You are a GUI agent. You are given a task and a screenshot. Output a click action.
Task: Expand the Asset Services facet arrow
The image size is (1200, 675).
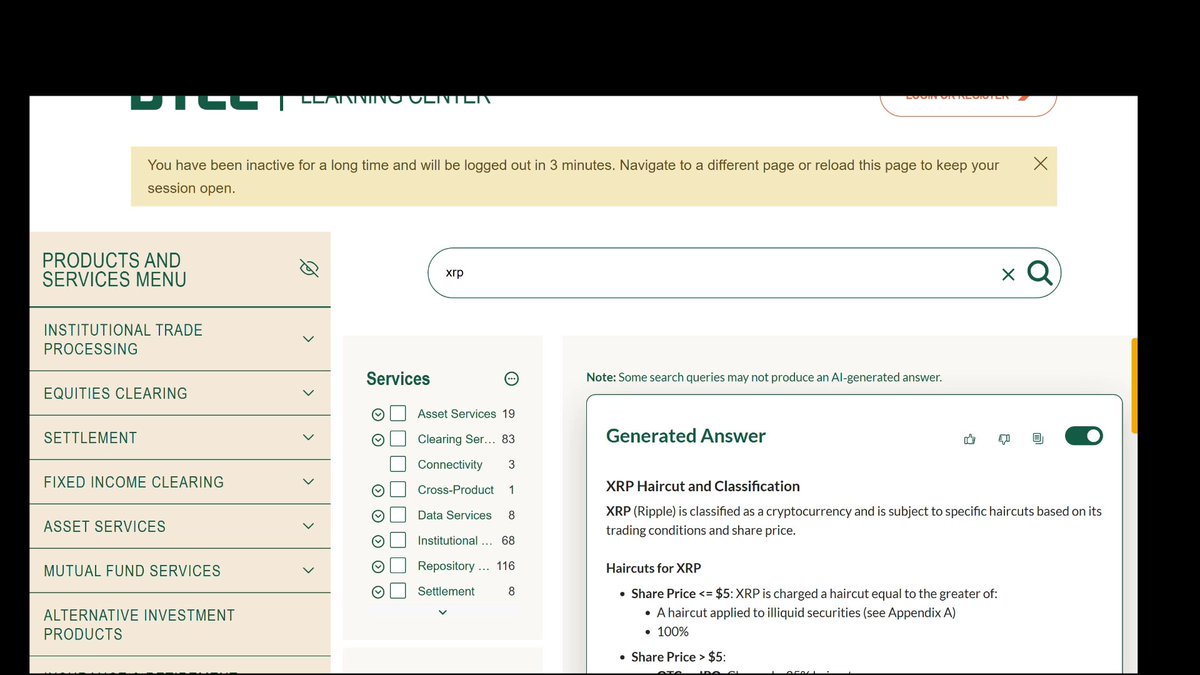[378, 414]
